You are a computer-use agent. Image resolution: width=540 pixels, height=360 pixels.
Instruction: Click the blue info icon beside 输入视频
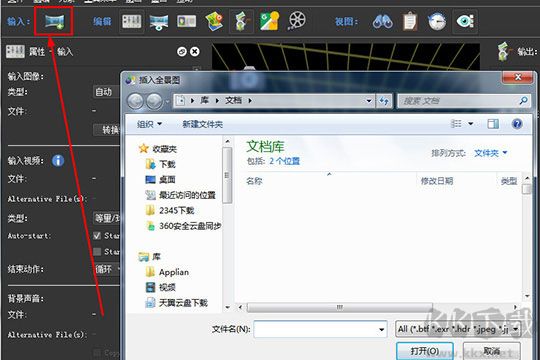point(58,161)
